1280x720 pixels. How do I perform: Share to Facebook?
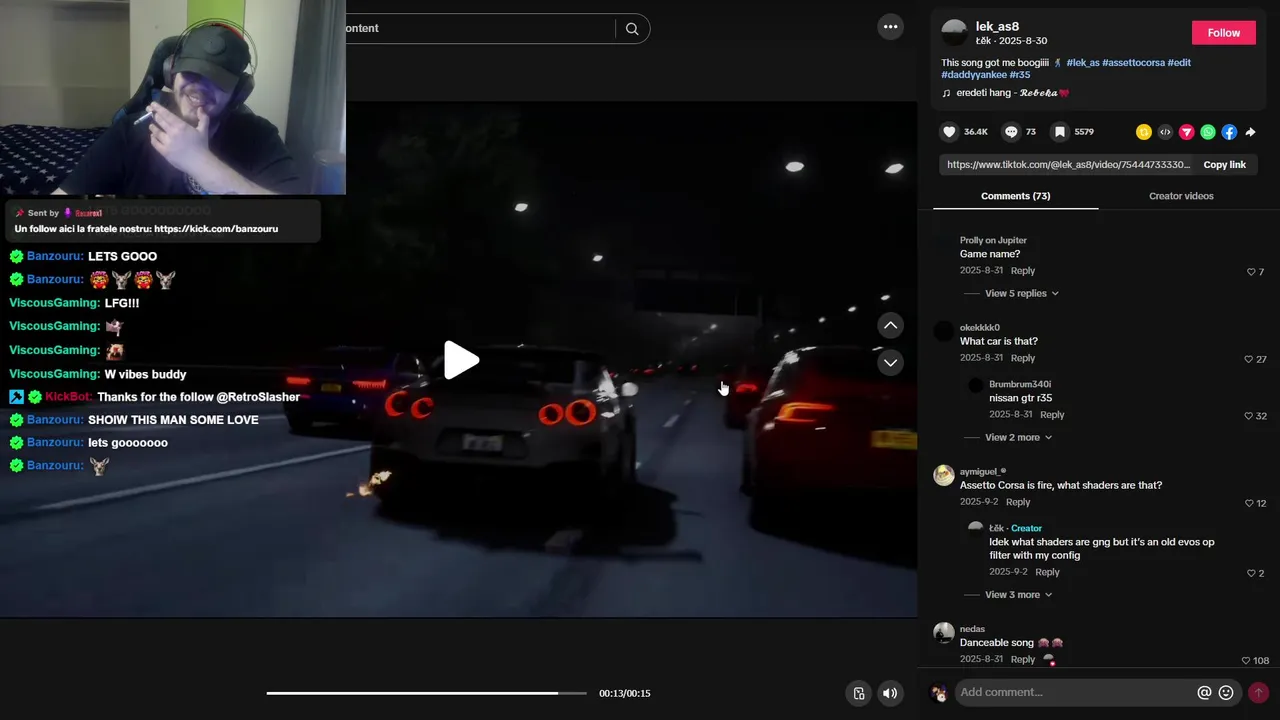coord(1229,132)
